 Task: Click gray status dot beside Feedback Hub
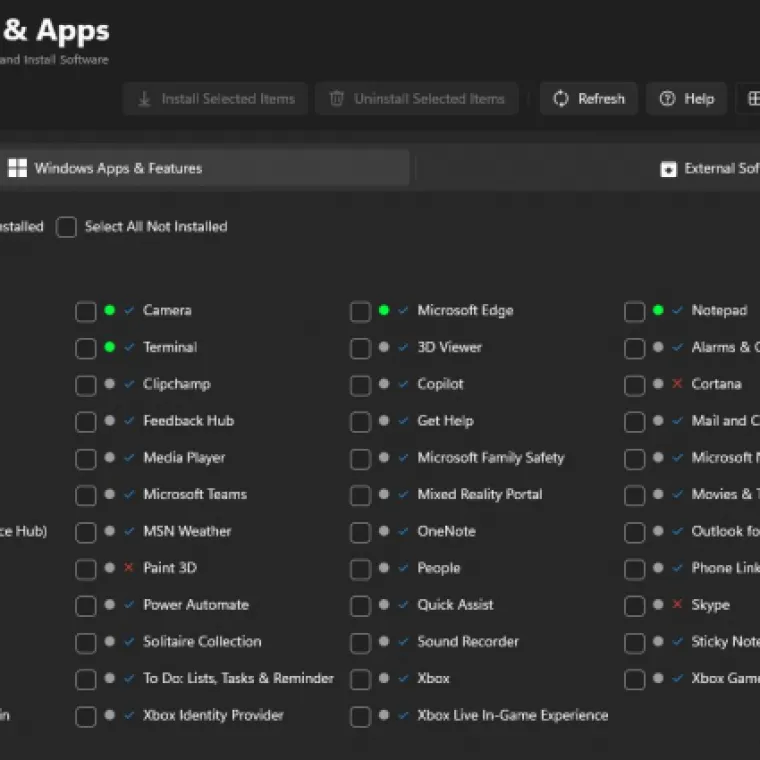point(110,420)
